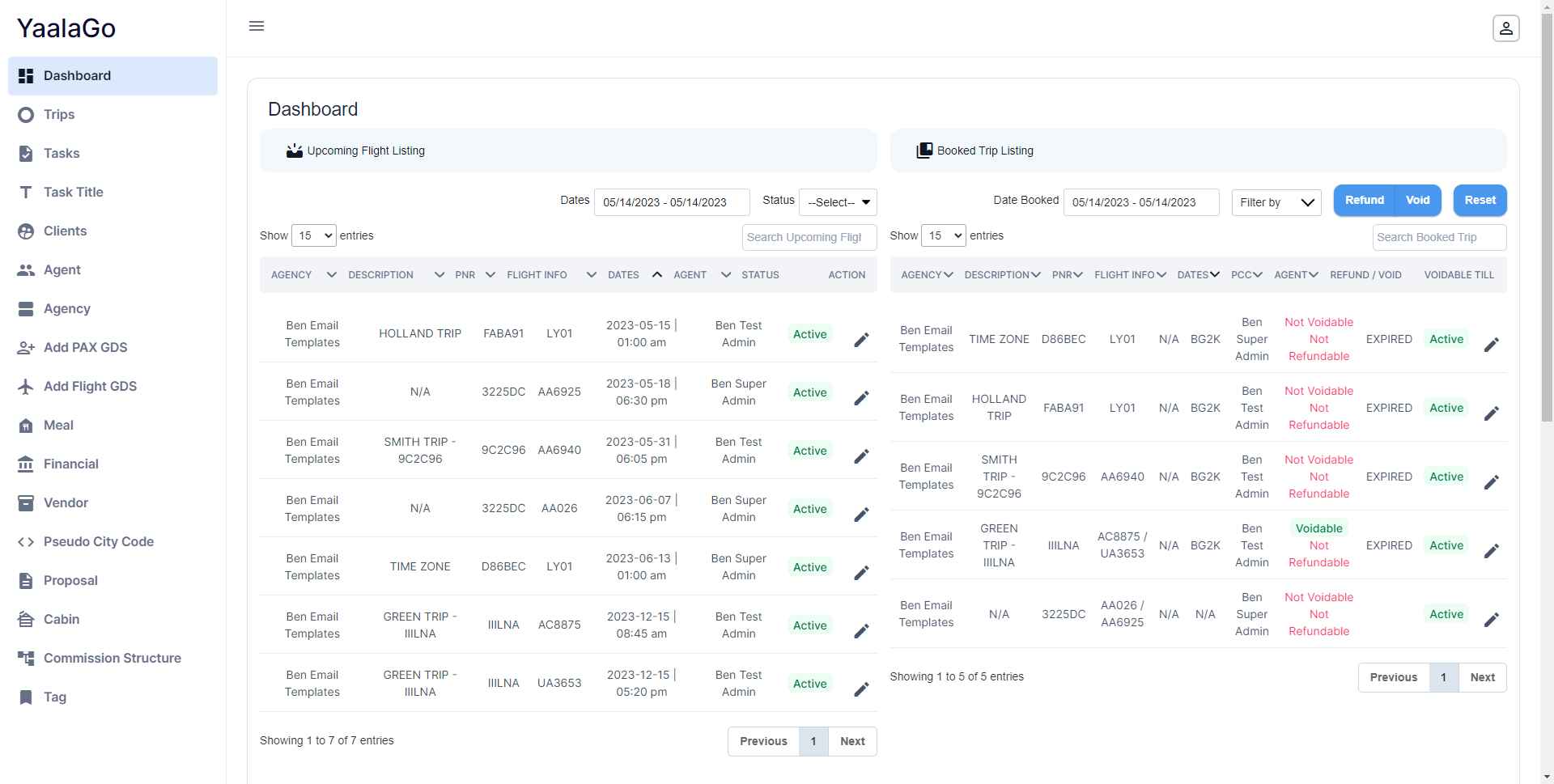1554x784 pixels.
Task: Open the Proposal menu item
Action: click(113, 581)
